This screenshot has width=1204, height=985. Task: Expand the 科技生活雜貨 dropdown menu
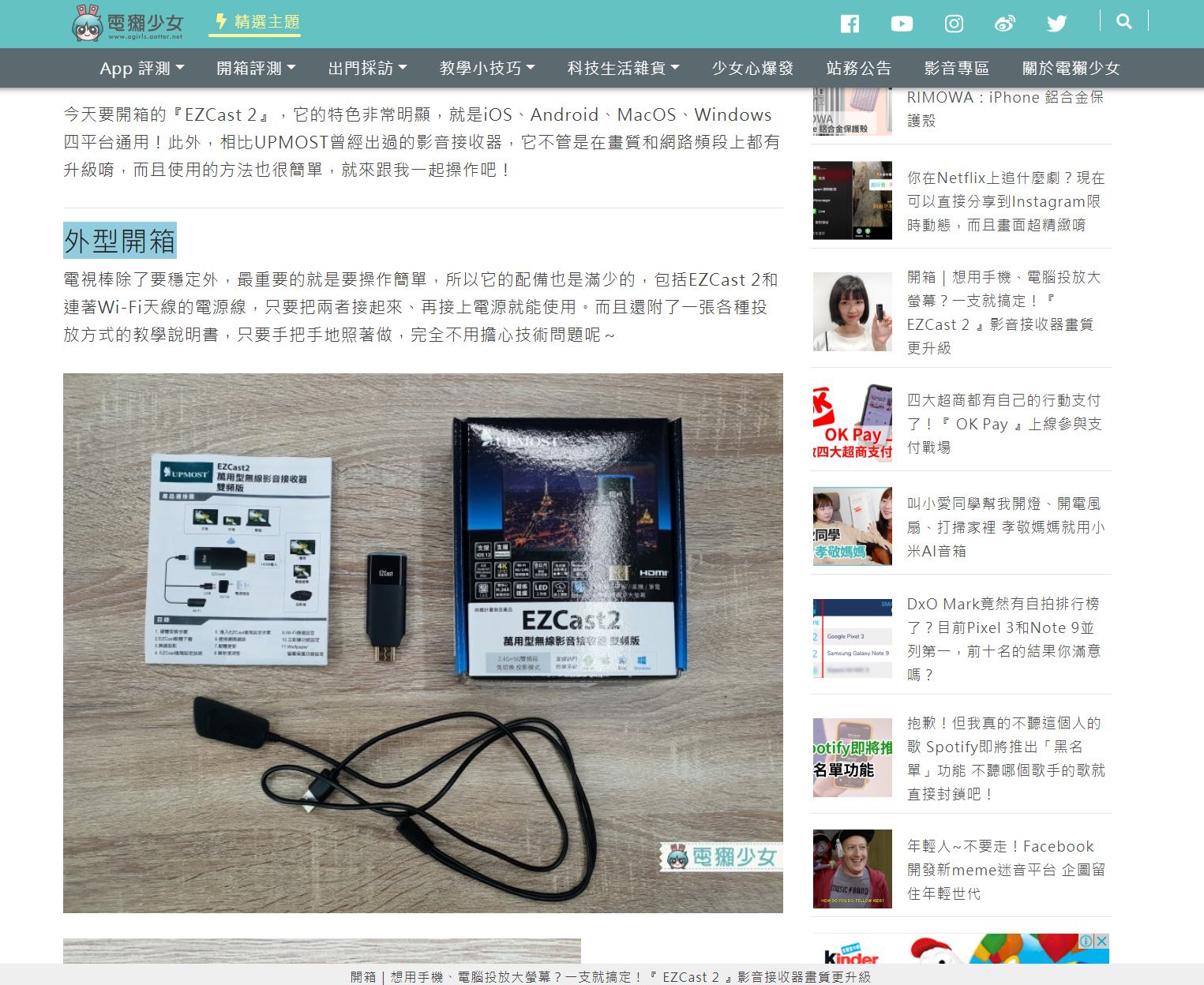click(x=624, y=69)
